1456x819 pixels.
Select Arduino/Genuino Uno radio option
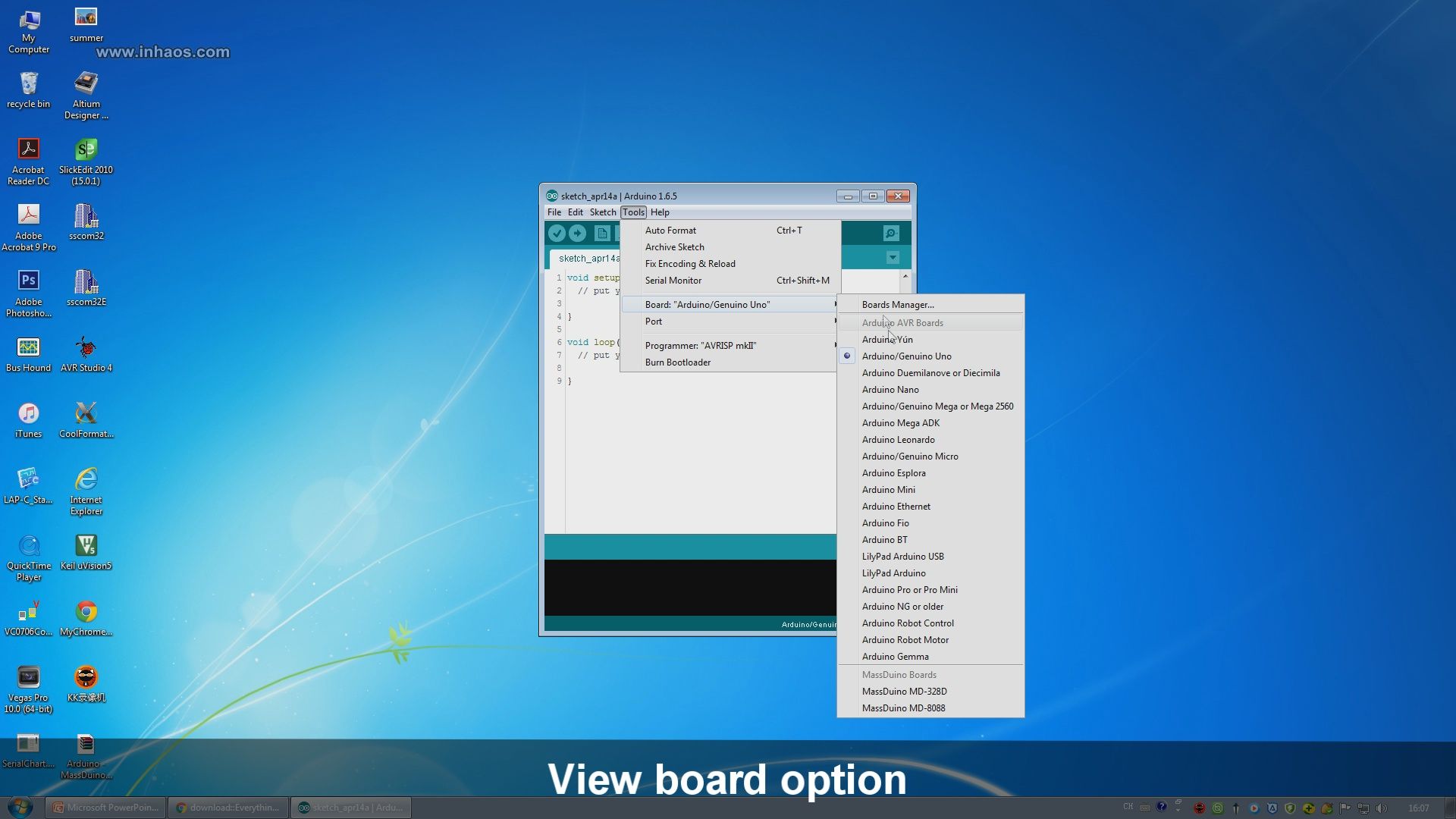point(906,356)
